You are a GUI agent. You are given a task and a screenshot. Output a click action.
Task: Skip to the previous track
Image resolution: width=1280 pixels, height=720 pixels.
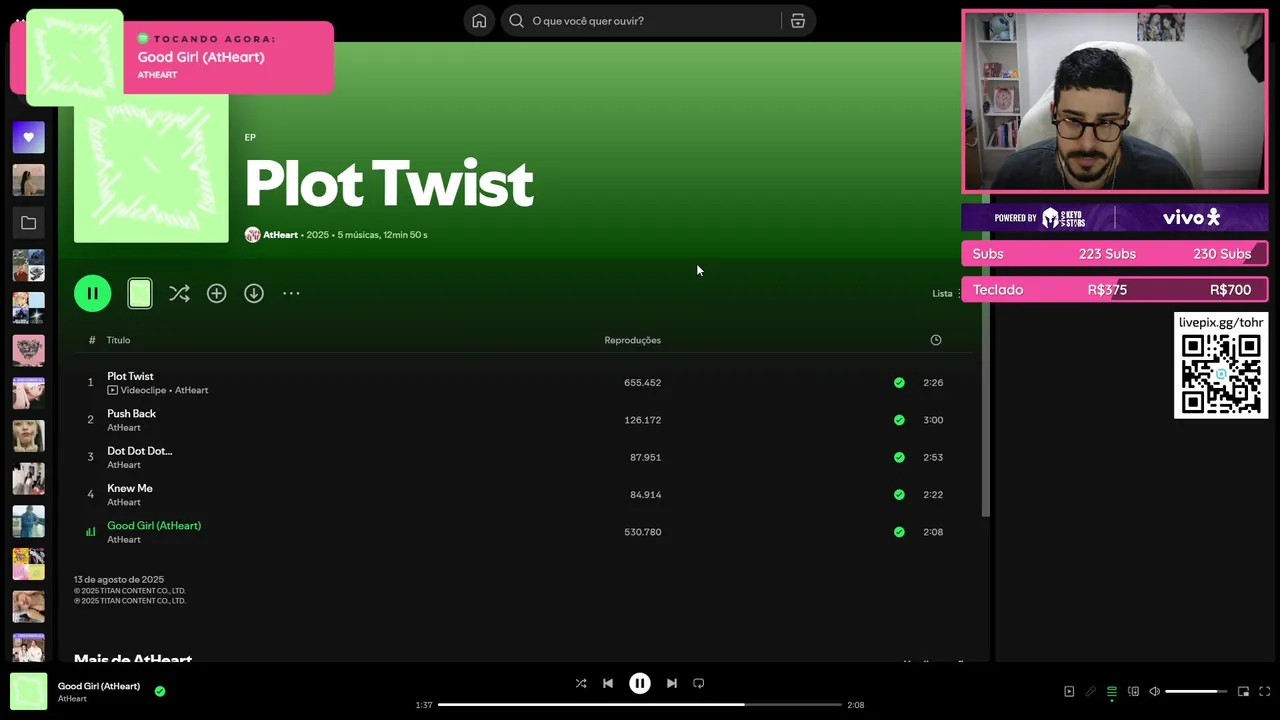[x=607, y=683]
